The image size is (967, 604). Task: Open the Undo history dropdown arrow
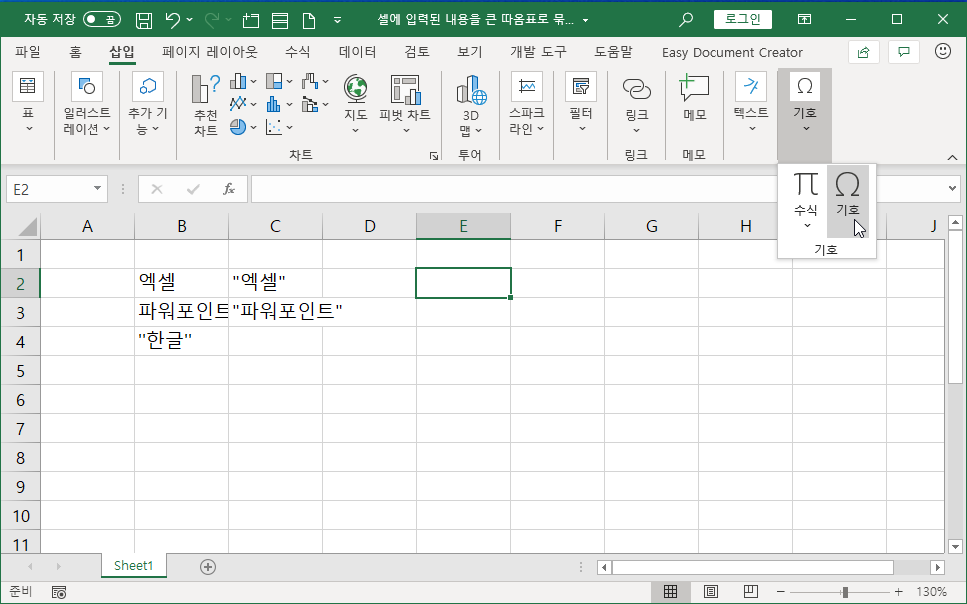click(189, 20)
